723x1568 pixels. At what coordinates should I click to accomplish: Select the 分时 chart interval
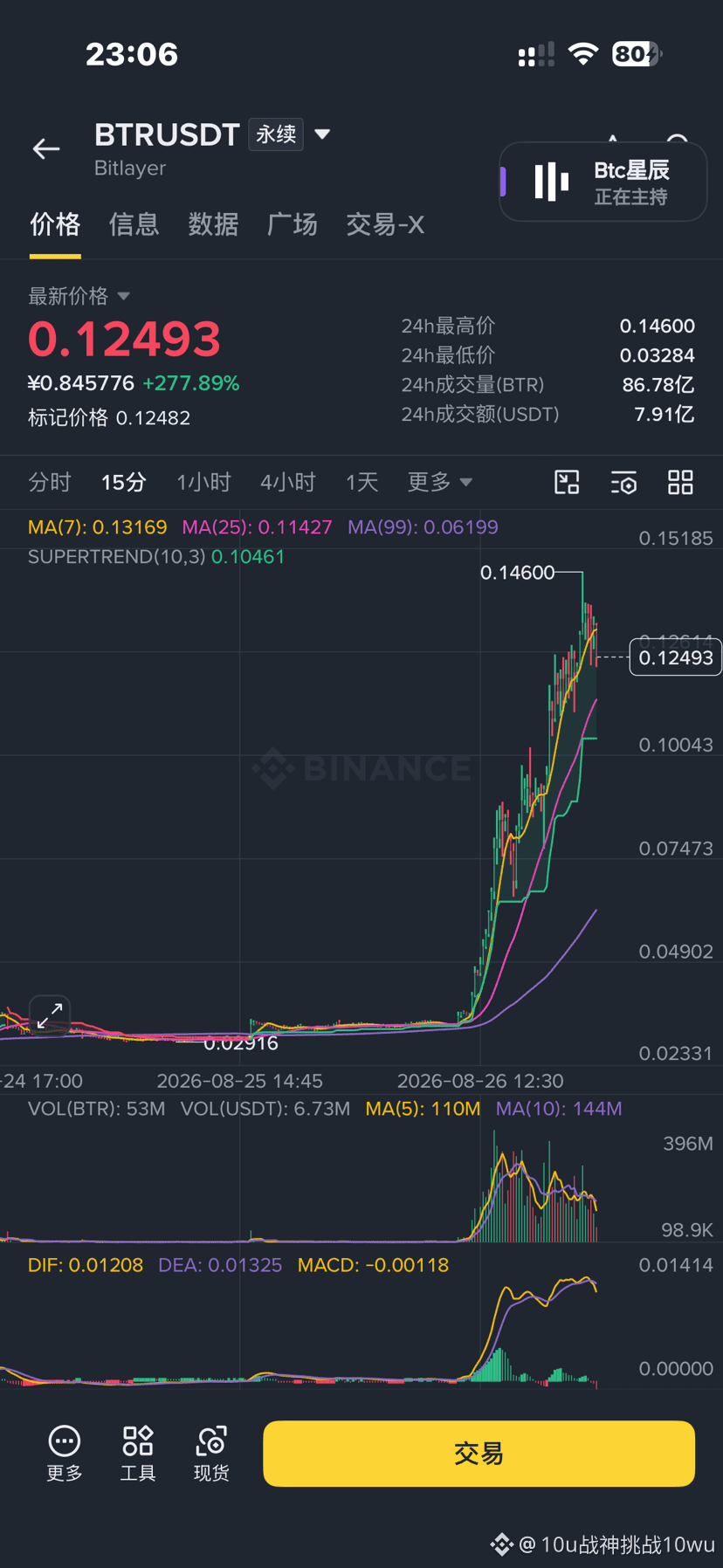point(49,482)
